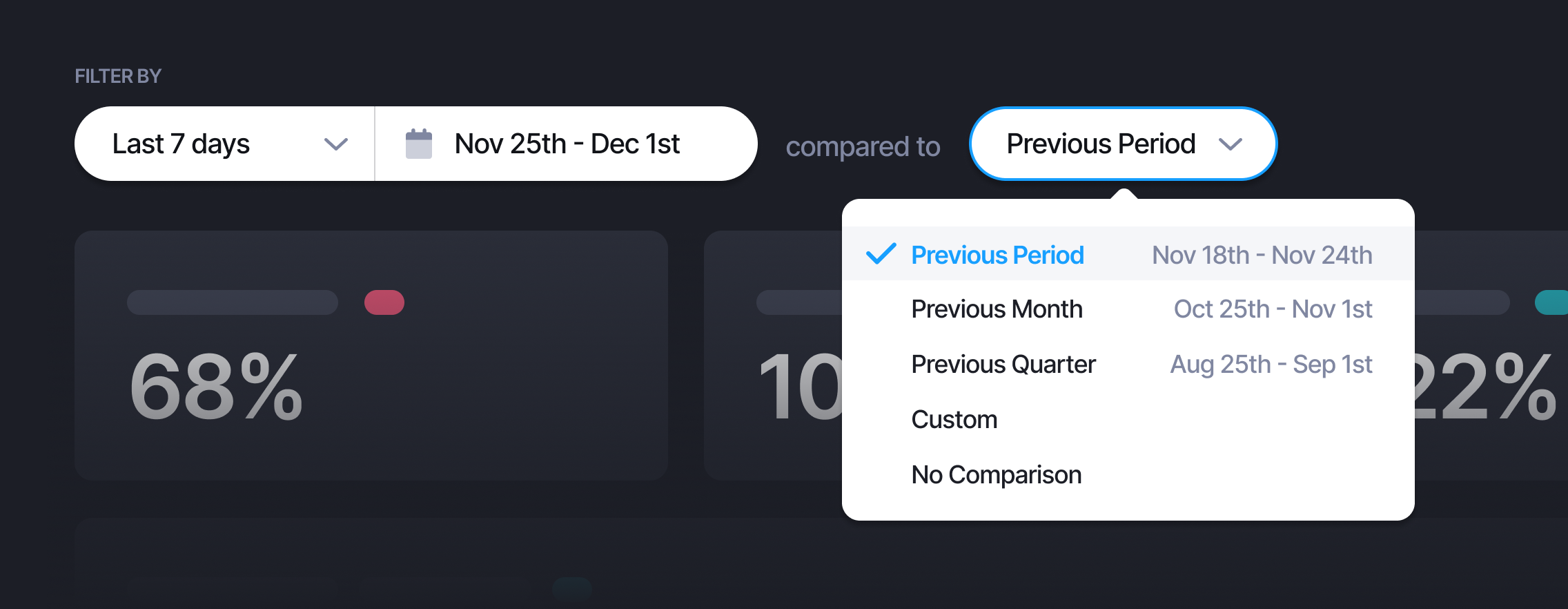Choose Custom from the comparison options
The height and width of the screenshot is (609, 1568).
(954, 418)
